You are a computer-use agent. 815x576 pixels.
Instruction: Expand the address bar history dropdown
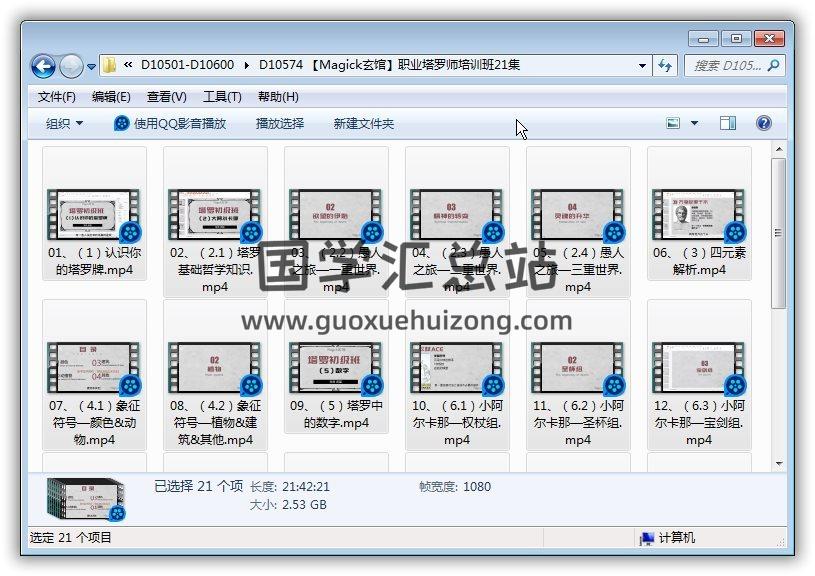point(642,66)
